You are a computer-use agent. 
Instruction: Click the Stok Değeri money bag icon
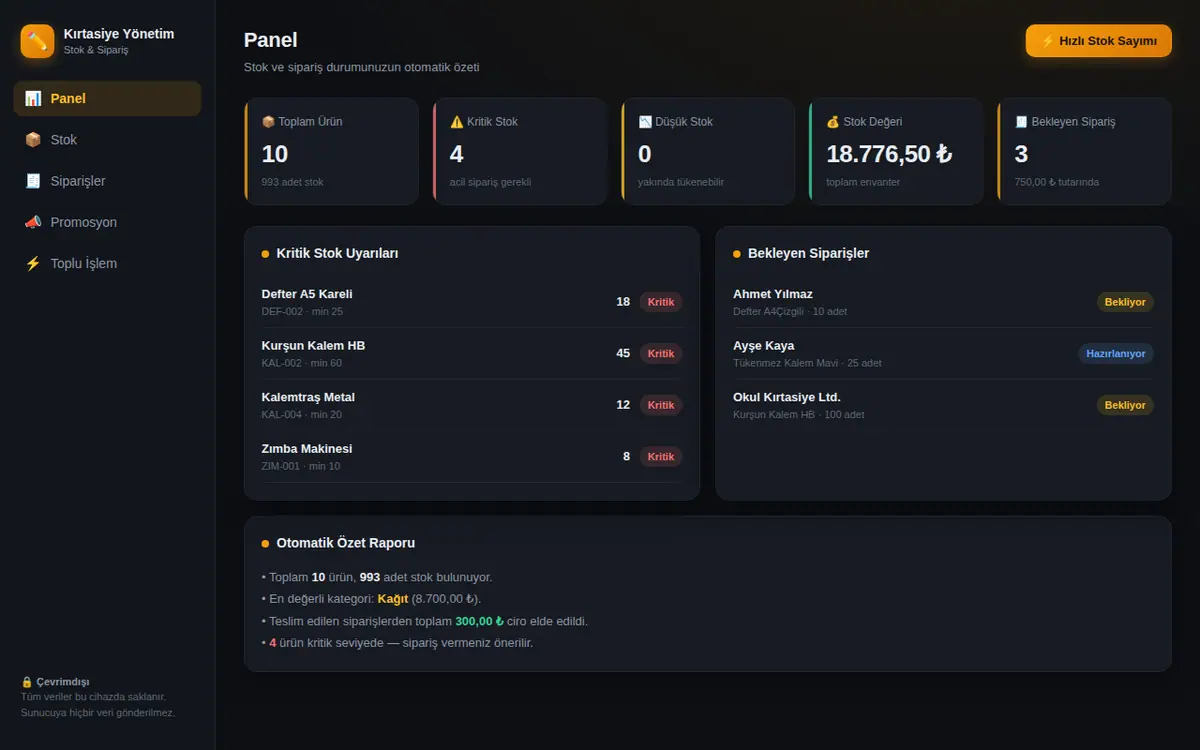click(833, 122)
